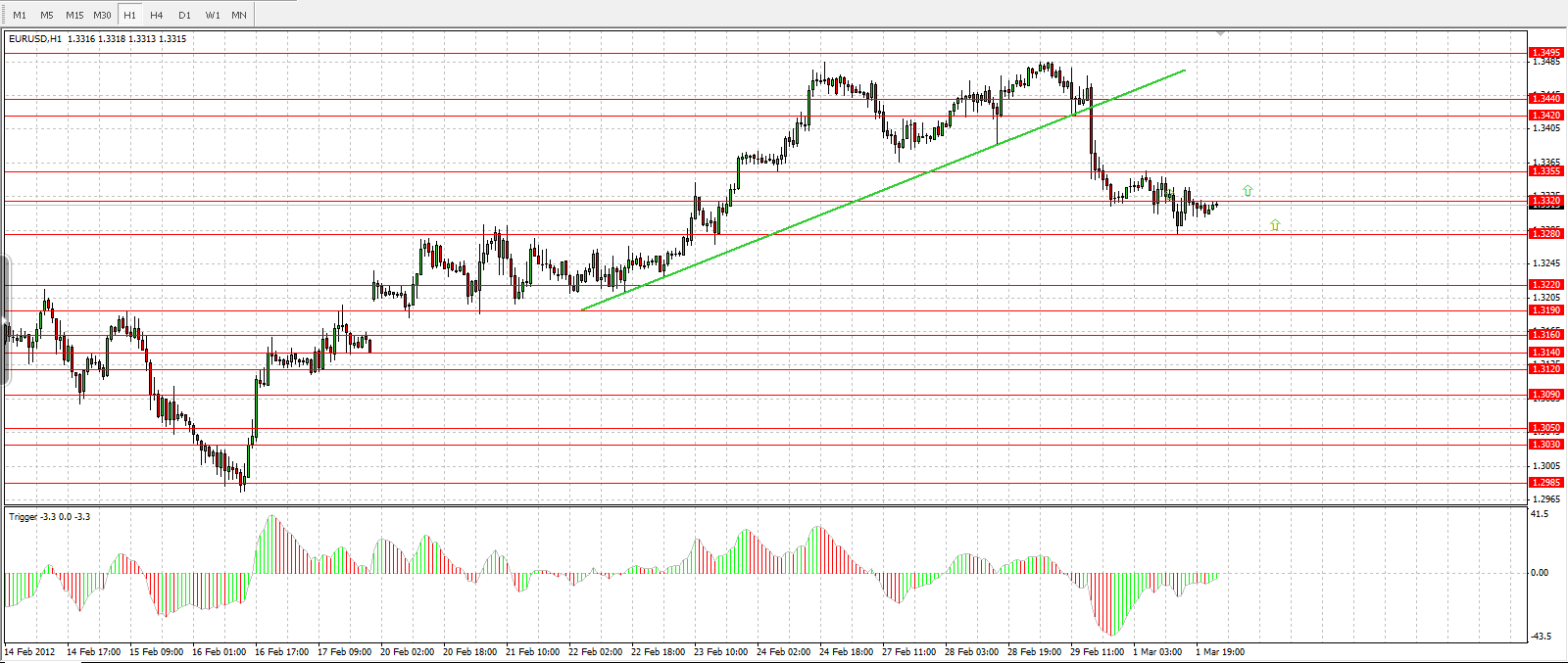Viewport: 1568px width, 663px height.
Task: Click the 21 Feb 10:00 time label
Action: click(x=533, y=652)
